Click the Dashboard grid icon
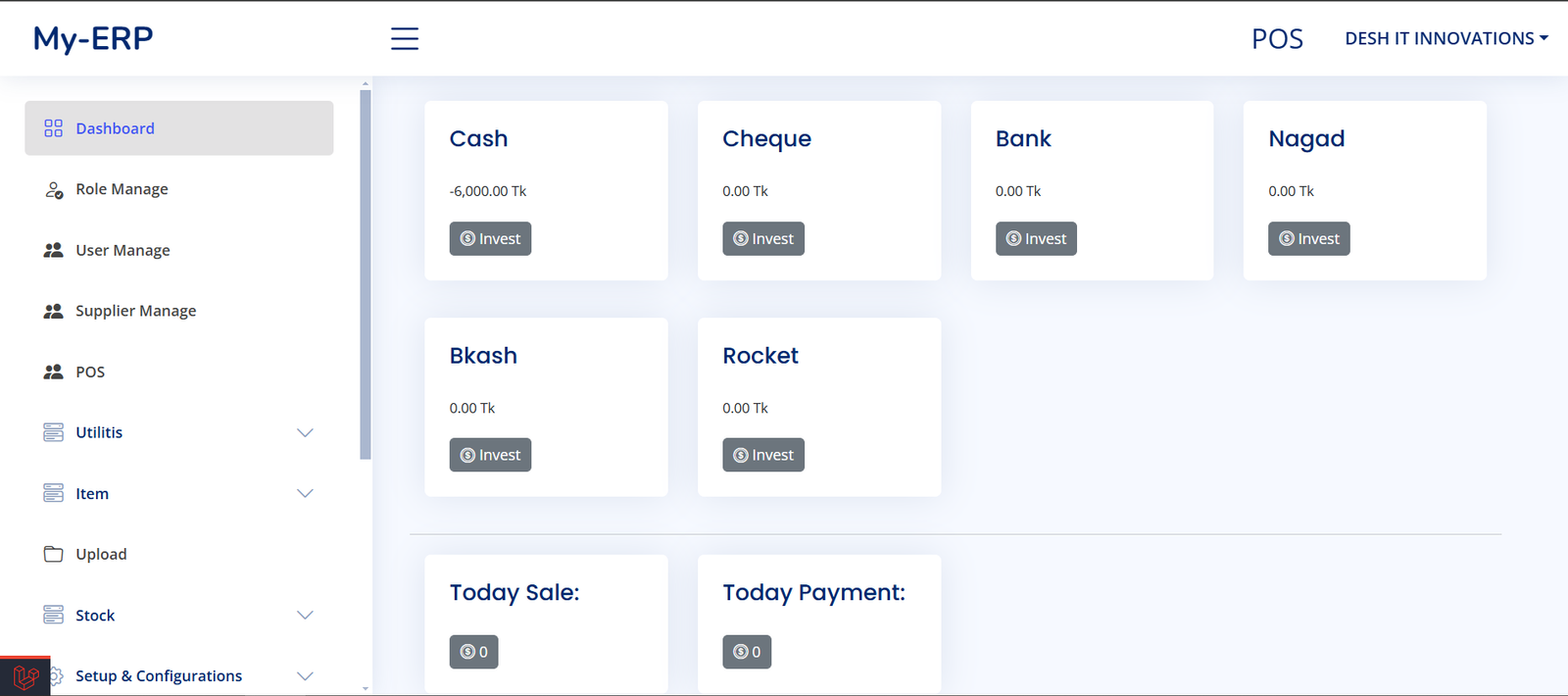 53,128
